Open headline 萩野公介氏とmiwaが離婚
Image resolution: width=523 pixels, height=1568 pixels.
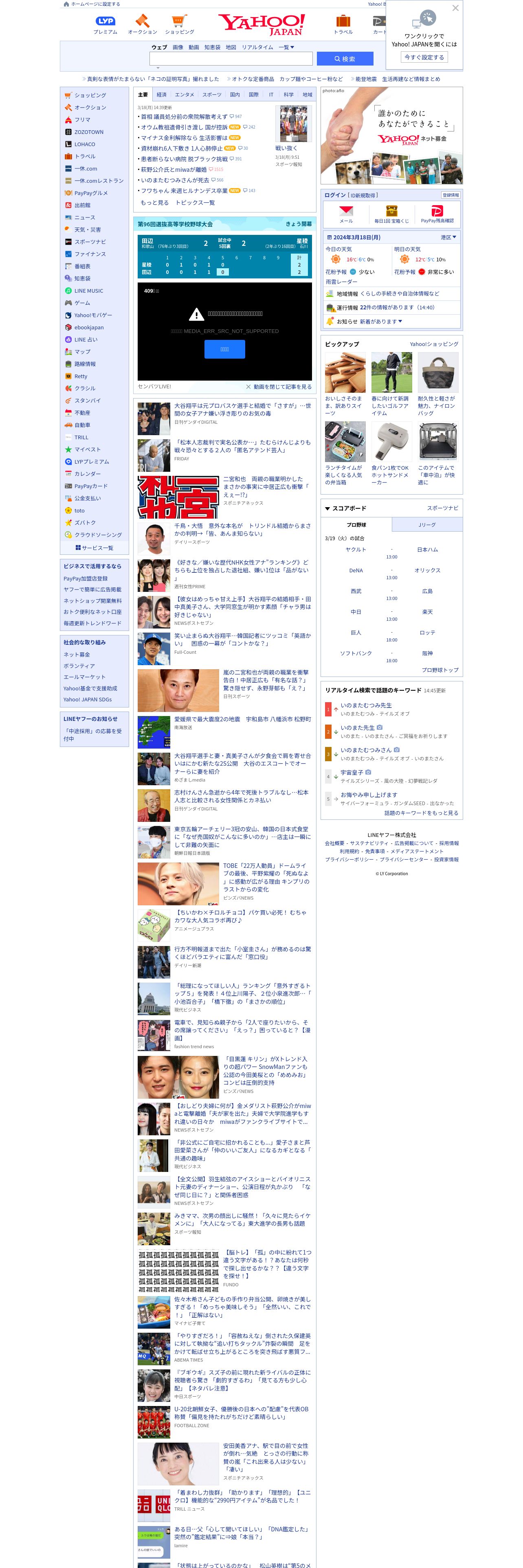(174, 170)
